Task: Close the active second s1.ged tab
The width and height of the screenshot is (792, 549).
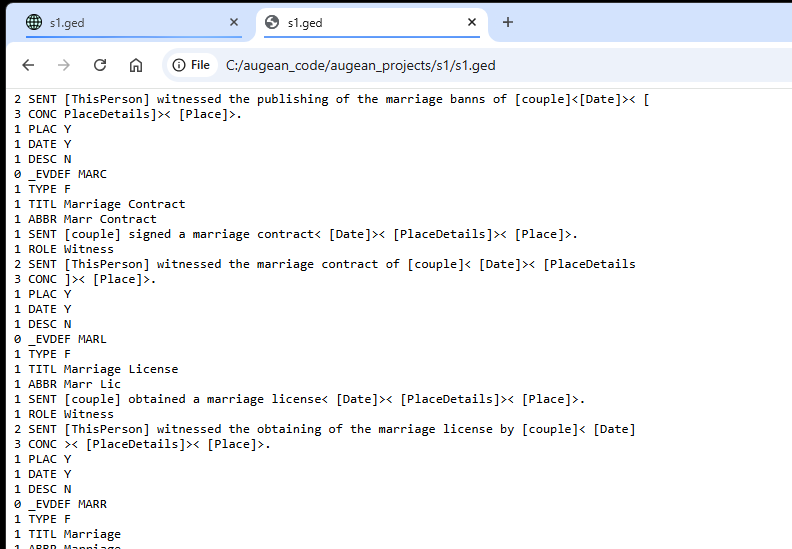Action: click(472, 22)
